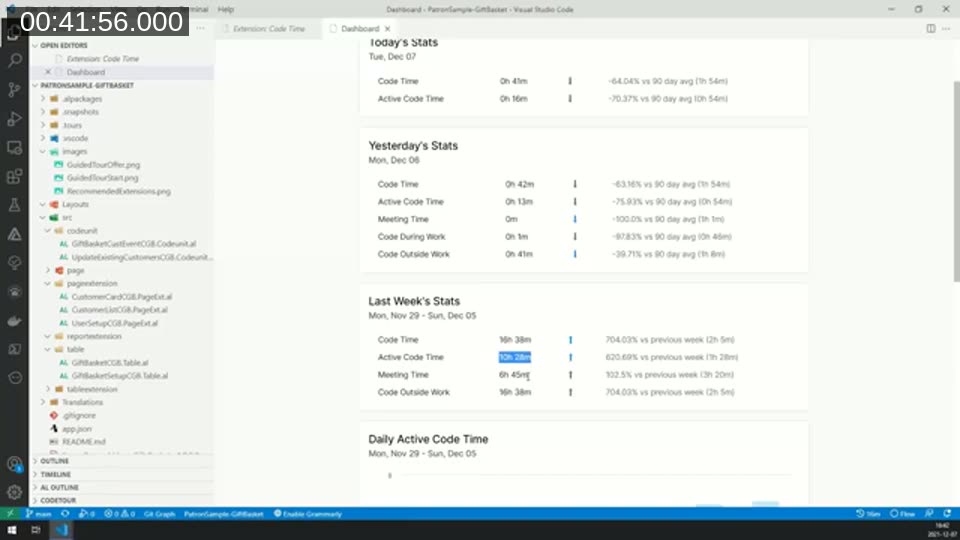
Task: Open GuidedTourOffer.png file
Action: (x=103, y=165)
